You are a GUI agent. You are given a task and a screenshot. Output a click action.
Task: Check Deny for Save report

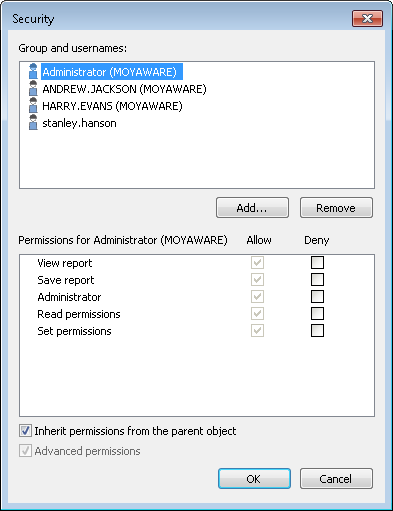point(317,279)
